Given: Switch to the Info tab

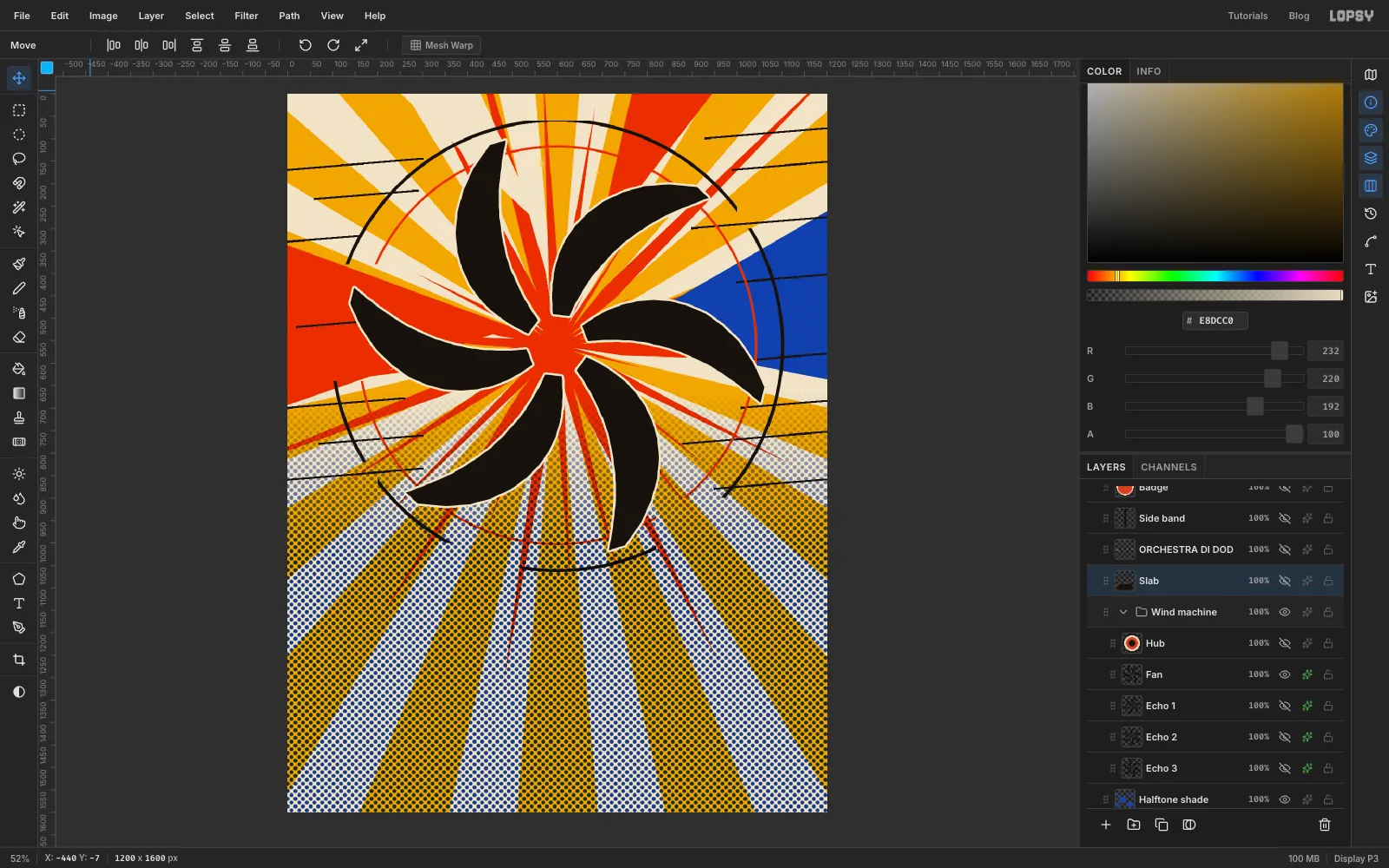Looking at the screenshot, I should click(x=1149, y=71).
